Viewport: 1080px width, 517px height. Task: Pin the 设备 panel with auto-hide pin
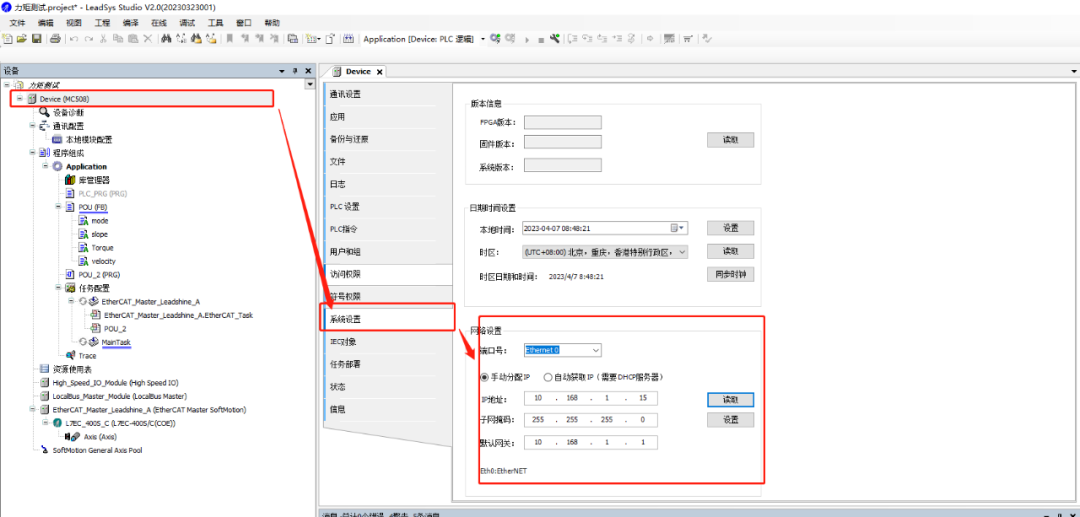[x=294, y=71]
